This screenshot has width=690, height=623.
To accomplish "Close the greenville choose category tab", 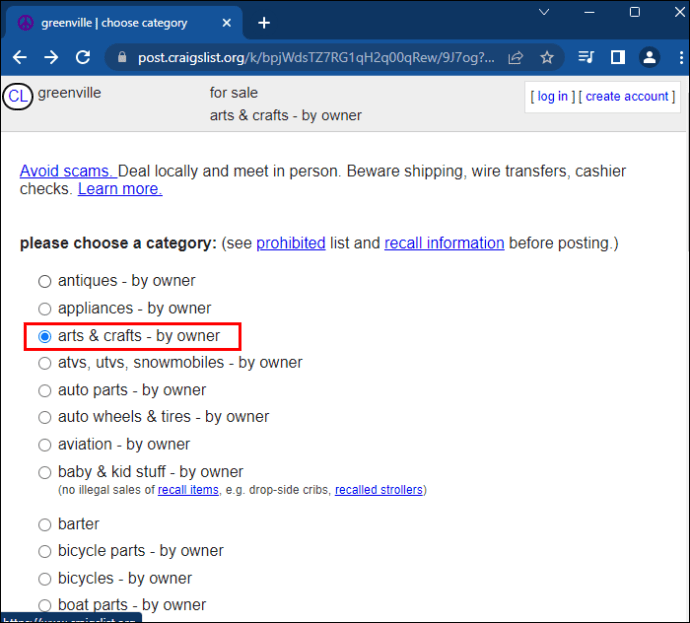I will pos(227,23).
